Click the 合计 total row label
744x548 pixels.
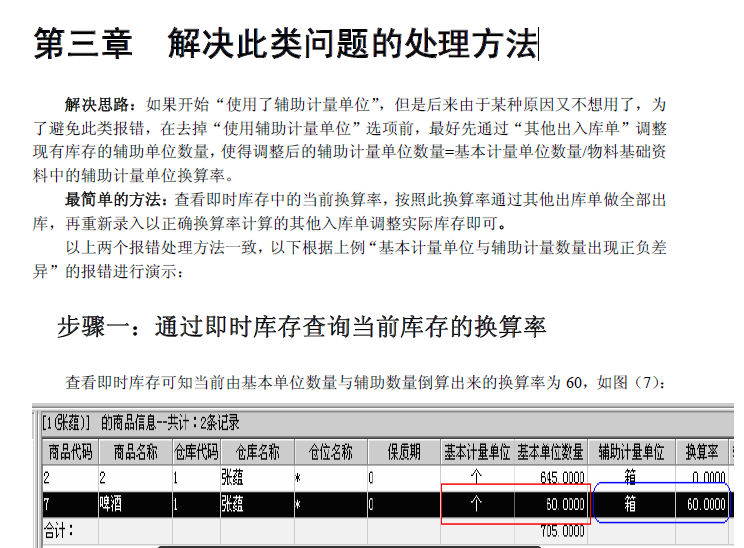pyautogui.click(x=61, y=530)
